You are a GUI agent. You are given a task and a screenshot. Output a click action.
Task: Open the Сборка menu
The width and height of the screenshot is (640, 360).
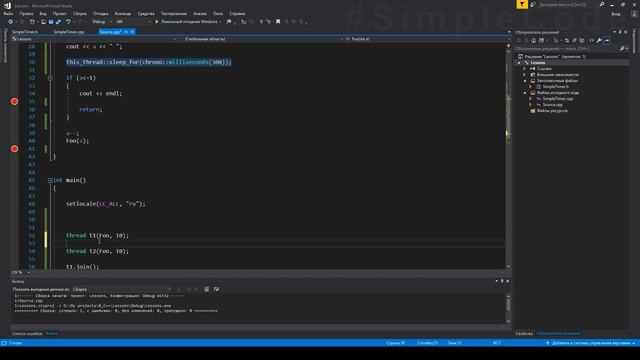(80, 13)
